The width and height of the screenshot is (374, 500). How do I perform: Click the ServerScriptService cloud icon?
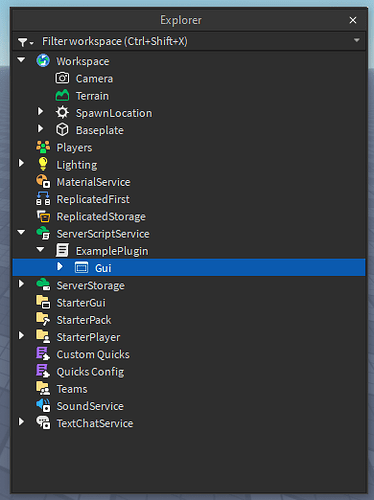(x=43, y=233)
